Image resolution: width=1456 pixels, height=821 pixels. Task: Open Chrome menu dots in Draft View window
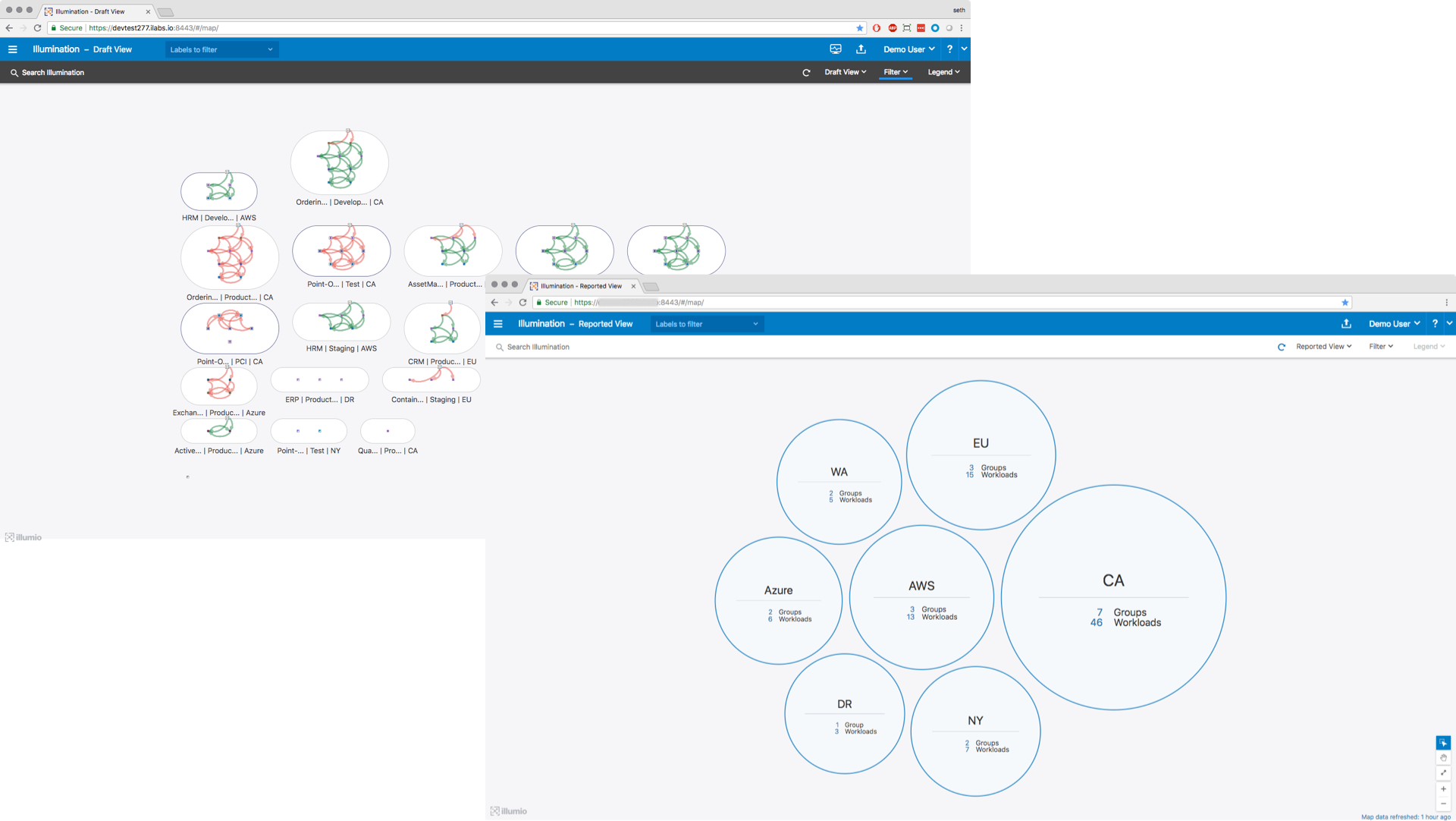pyautogui.click(x=962, y=28)
